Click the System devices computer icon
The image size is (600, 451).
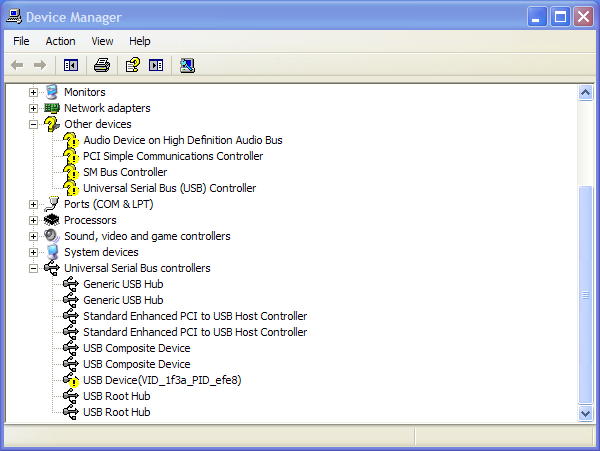click(x=52, y=252)
